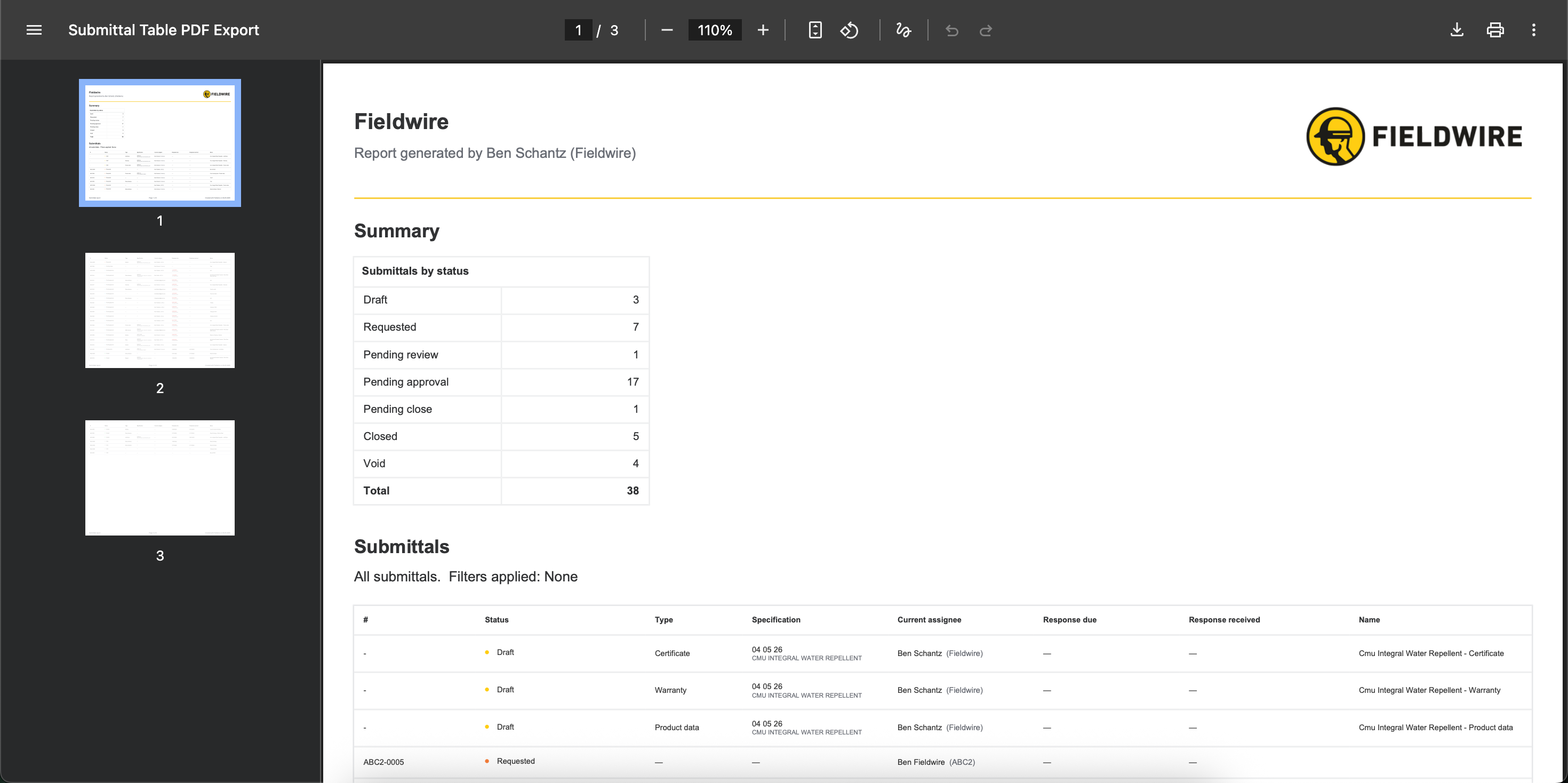1568x783 pixels.
Task: Click the Specification column header
Action: click(775, 619)
